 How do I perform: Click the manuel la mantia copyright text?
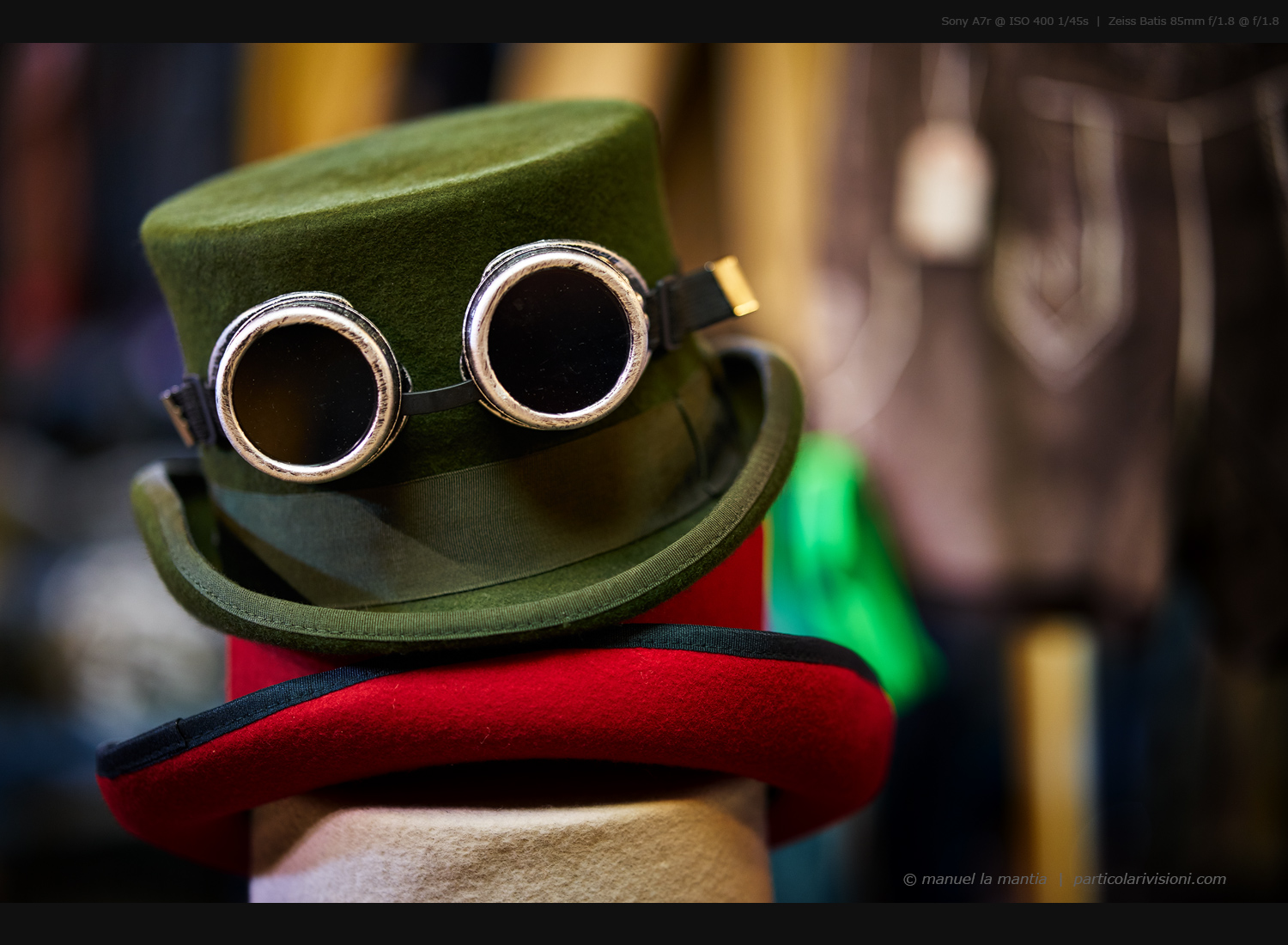[x=975, y=879]
